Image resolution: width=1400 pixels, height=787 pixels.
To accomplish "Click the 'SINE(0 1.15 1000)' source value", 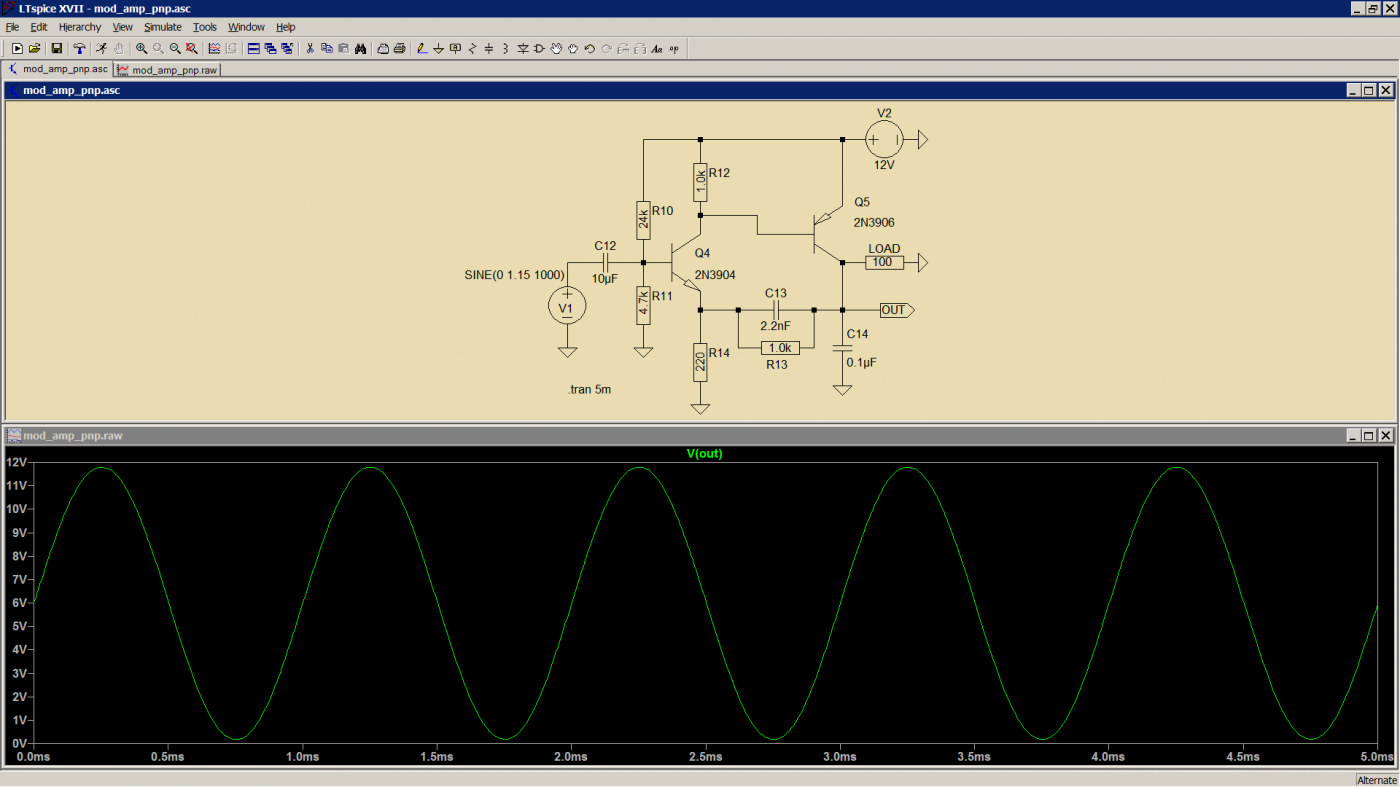I will pyautogui.click(x=515, y=275).
